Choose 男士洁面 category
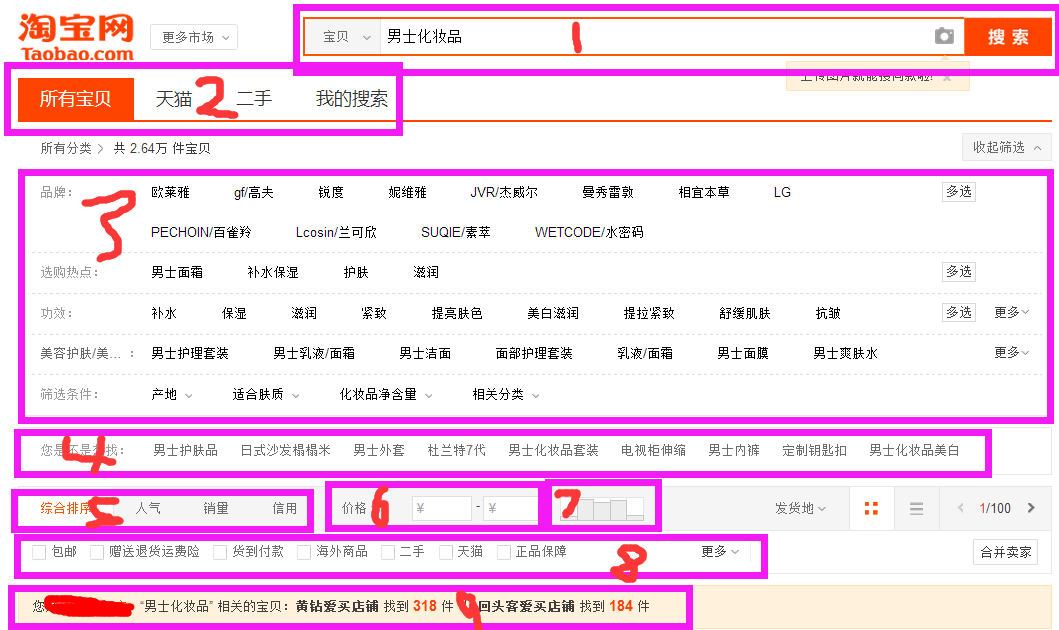The width and height of the screenshot is (1059, 630). click(425, 353)
